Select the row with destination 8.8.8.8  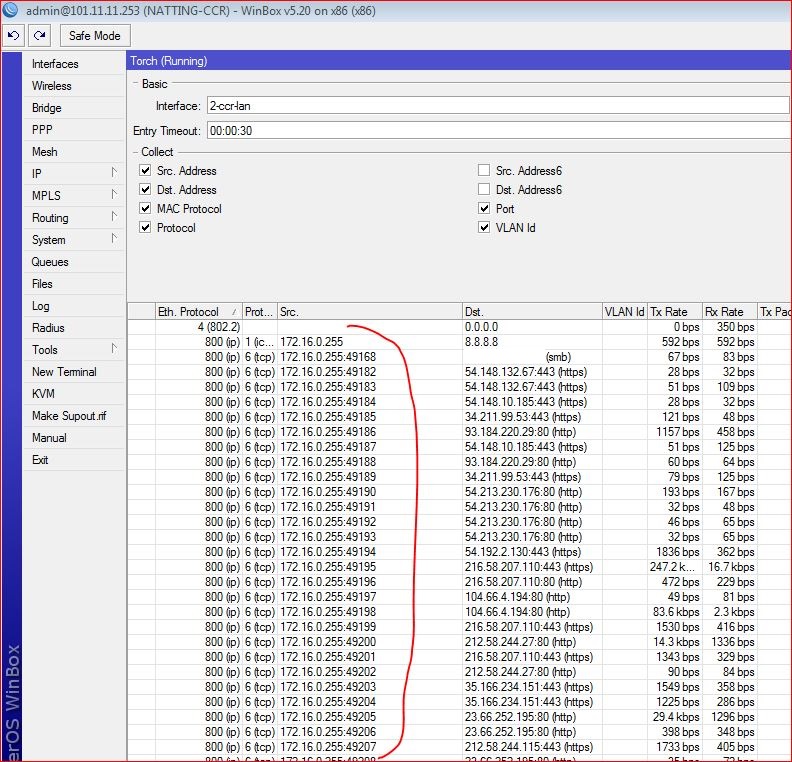pos(500,341)
